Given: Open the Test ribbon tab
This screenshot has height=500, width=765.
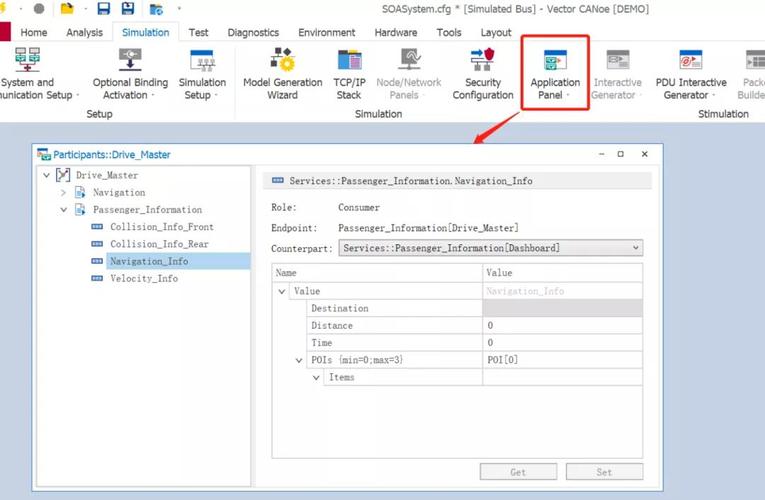Looking at the screenshot, I should [199, 32].
